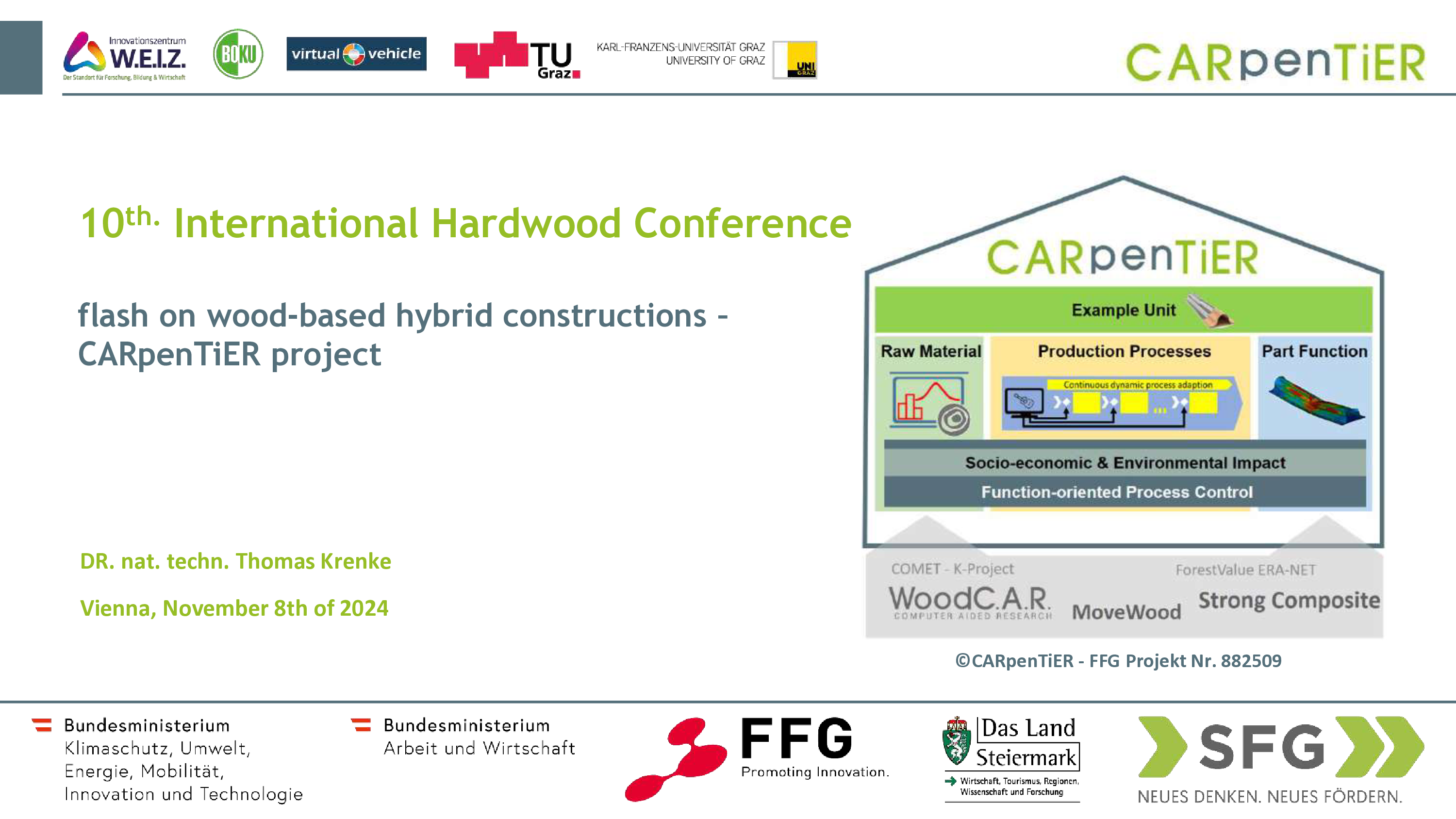This screenshot has width=1456, height=819.
Task: Click "Socio-economic & Environmental Impact" bar
Action: tap(1125, 462)
